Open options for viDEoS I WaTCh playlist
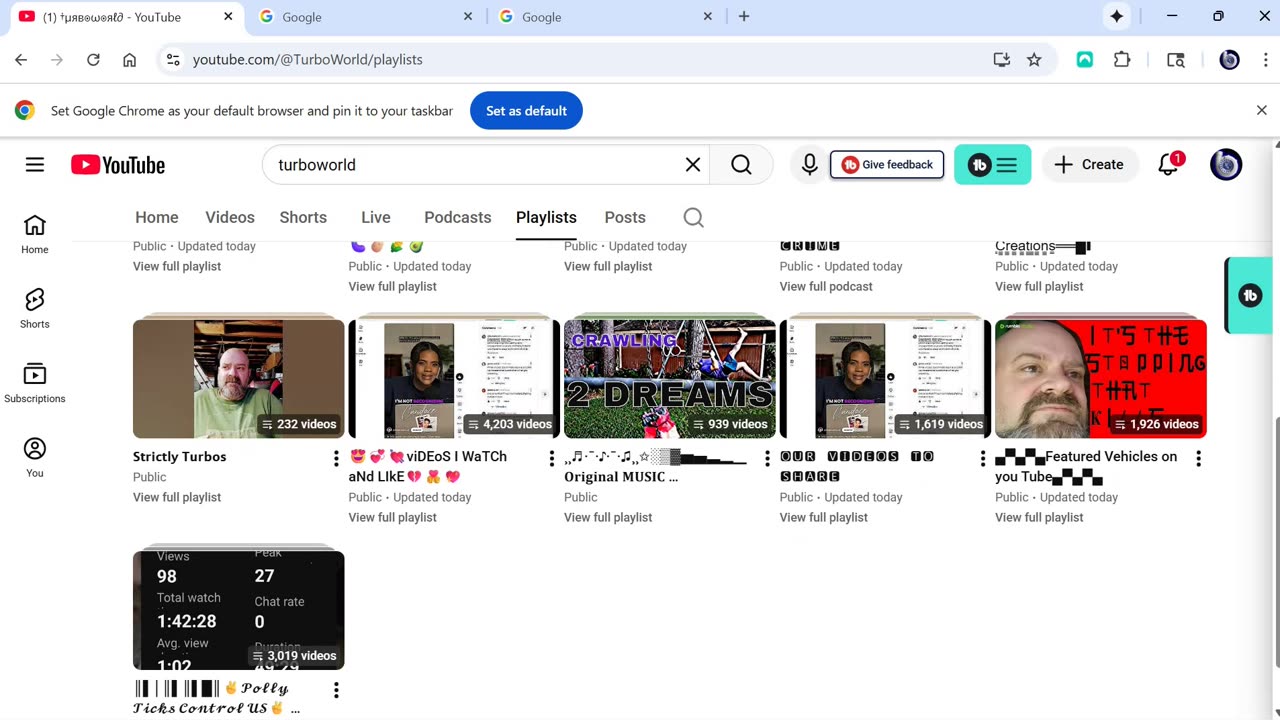The height and width of the screenshot is (720, 1280). point(551,458)
